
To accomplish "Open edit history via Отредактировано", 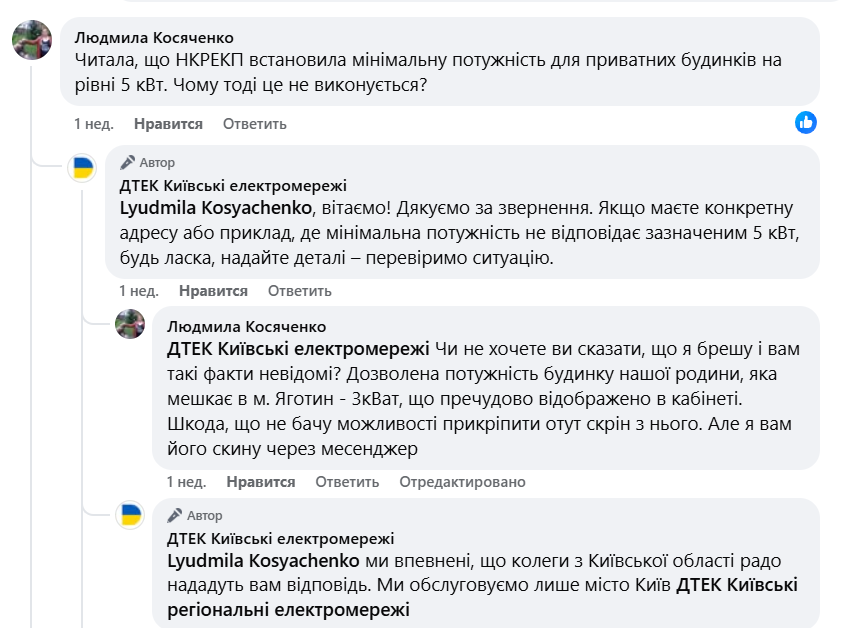I will tap(462, 481).
